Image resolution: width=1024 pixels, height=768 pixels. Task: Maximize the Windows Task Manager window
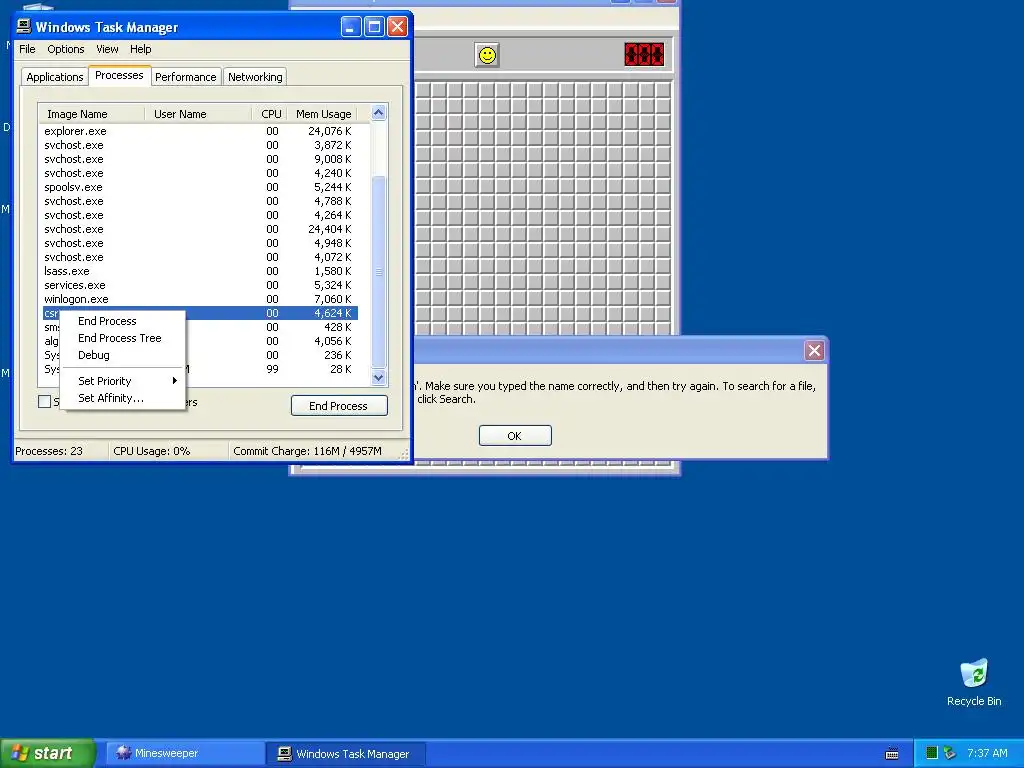coord(374,27)
